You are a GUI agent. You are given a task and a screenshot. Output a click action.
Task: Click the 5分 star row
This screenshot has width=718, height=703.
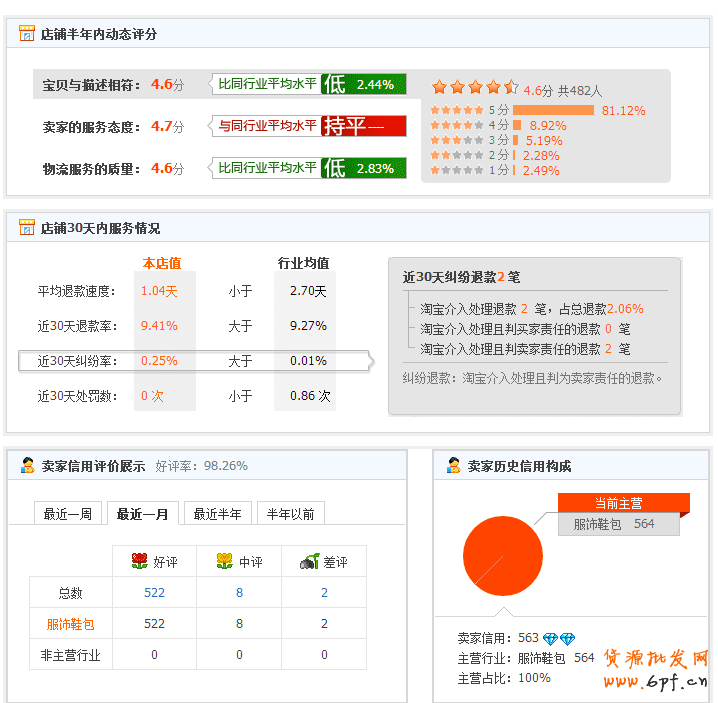(x=457, y=110)
